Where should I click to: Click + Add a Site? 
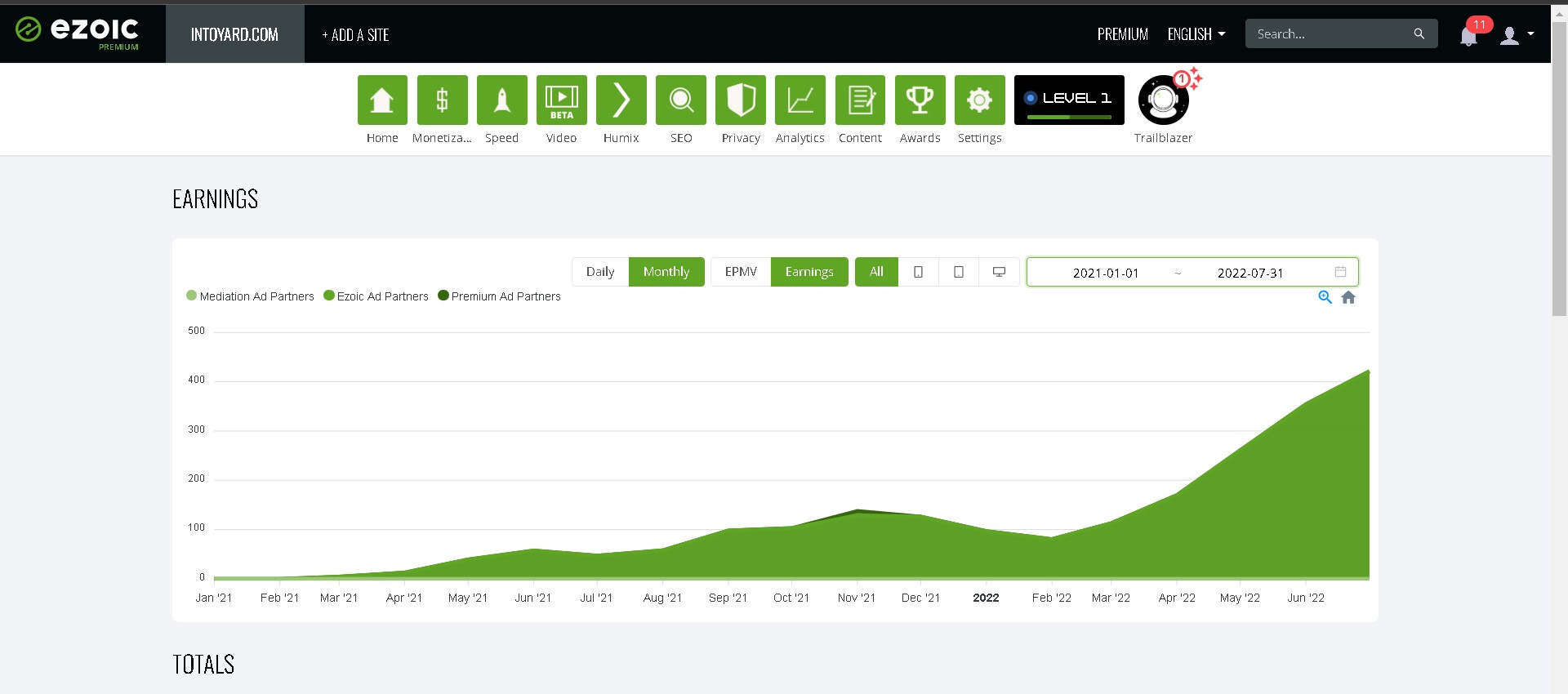355,35
